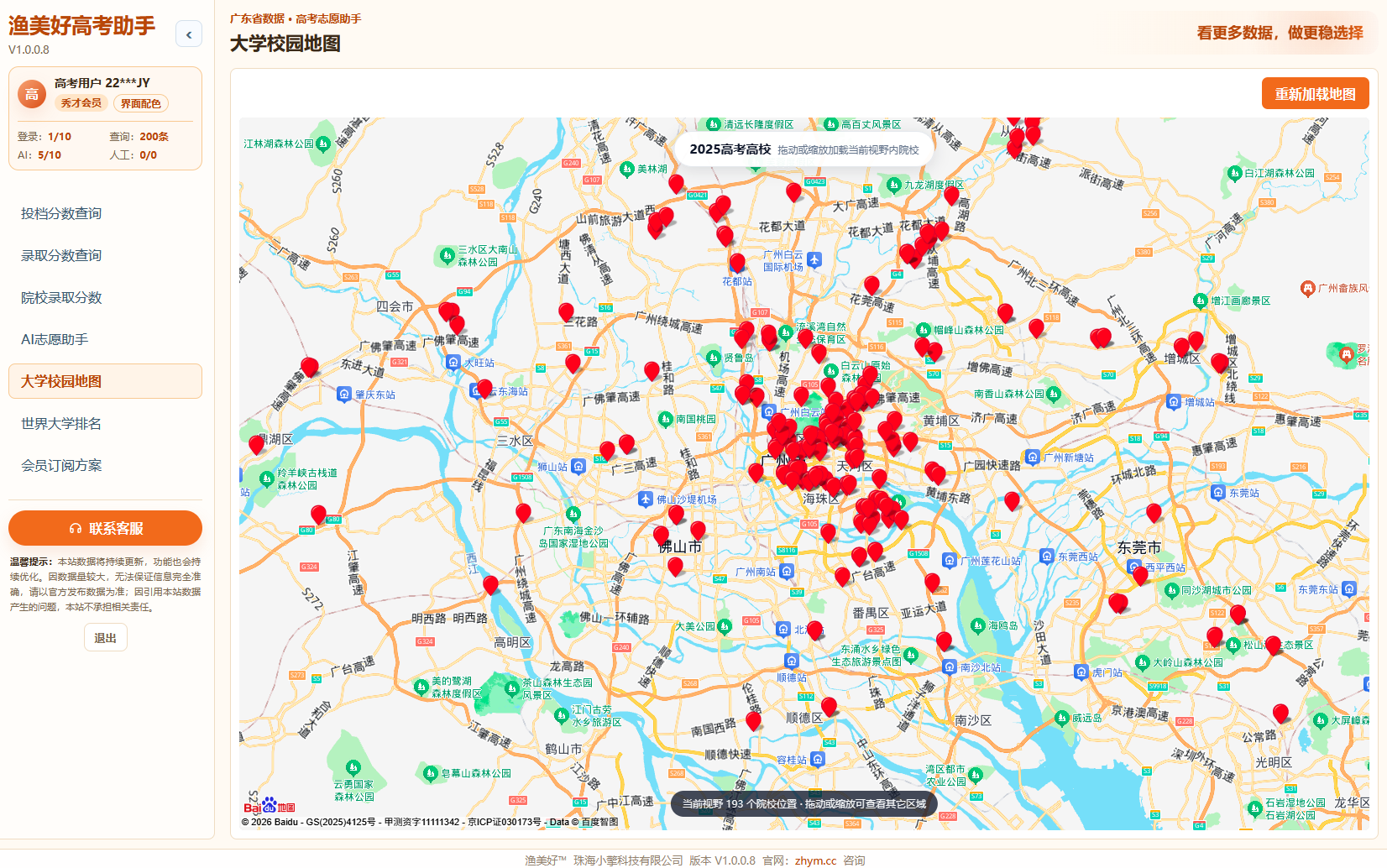The height and width of the screenshot is (868, 1387).
Task: Open the zhym.cc official website link
Action: pyautogui.click(x=815, y=860)
